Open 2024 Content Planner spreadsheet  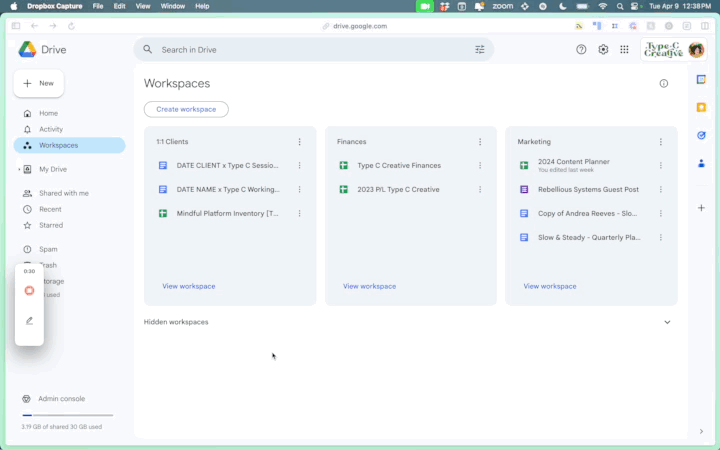(x=573, y=162)
